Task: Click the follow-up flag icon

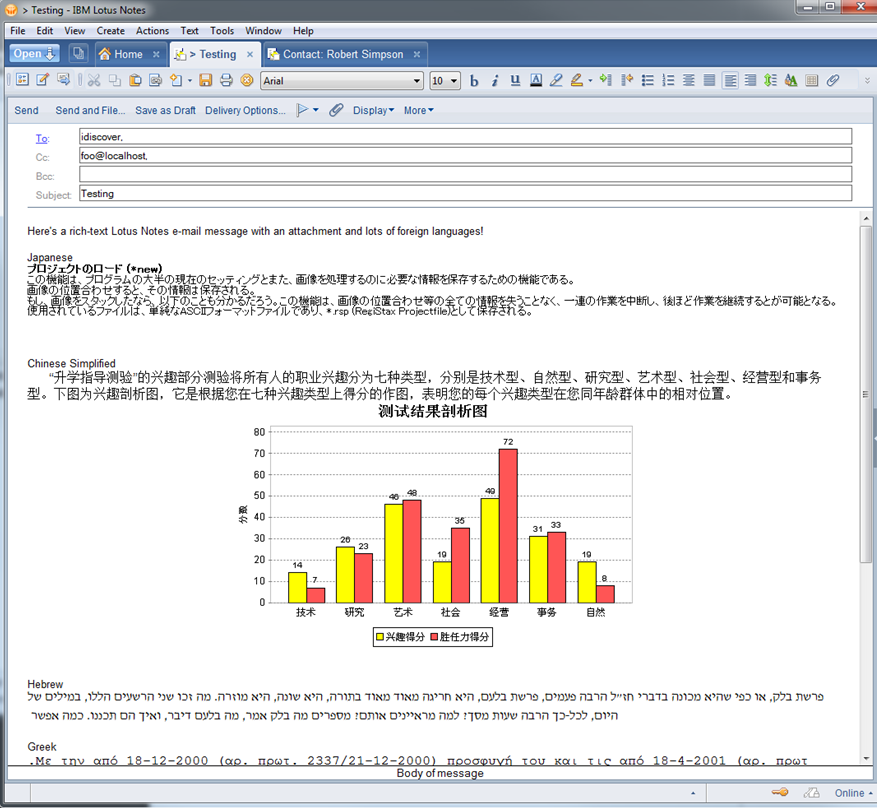Action: coord(303,110)
